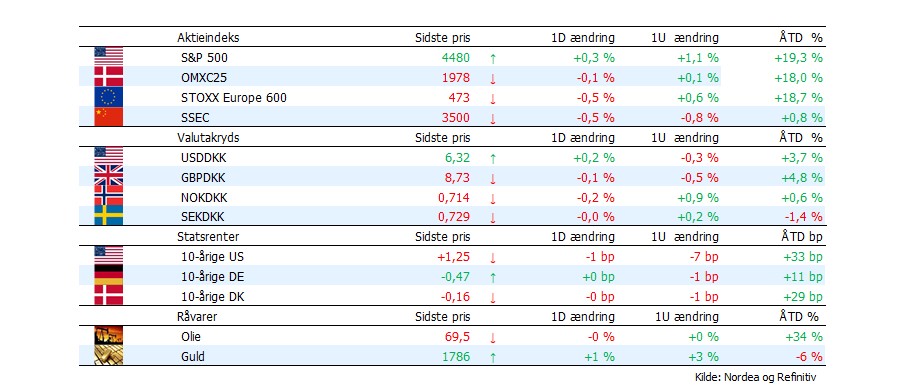Select the Statsrenter section heading

pos(208,237)
